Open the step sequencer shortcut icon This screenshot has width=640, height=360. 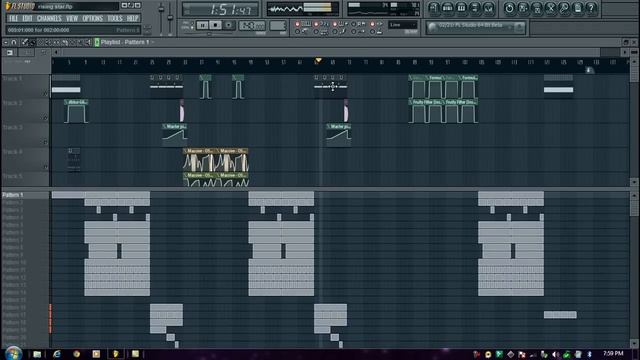pyautogui.click(x=447, y=8)
